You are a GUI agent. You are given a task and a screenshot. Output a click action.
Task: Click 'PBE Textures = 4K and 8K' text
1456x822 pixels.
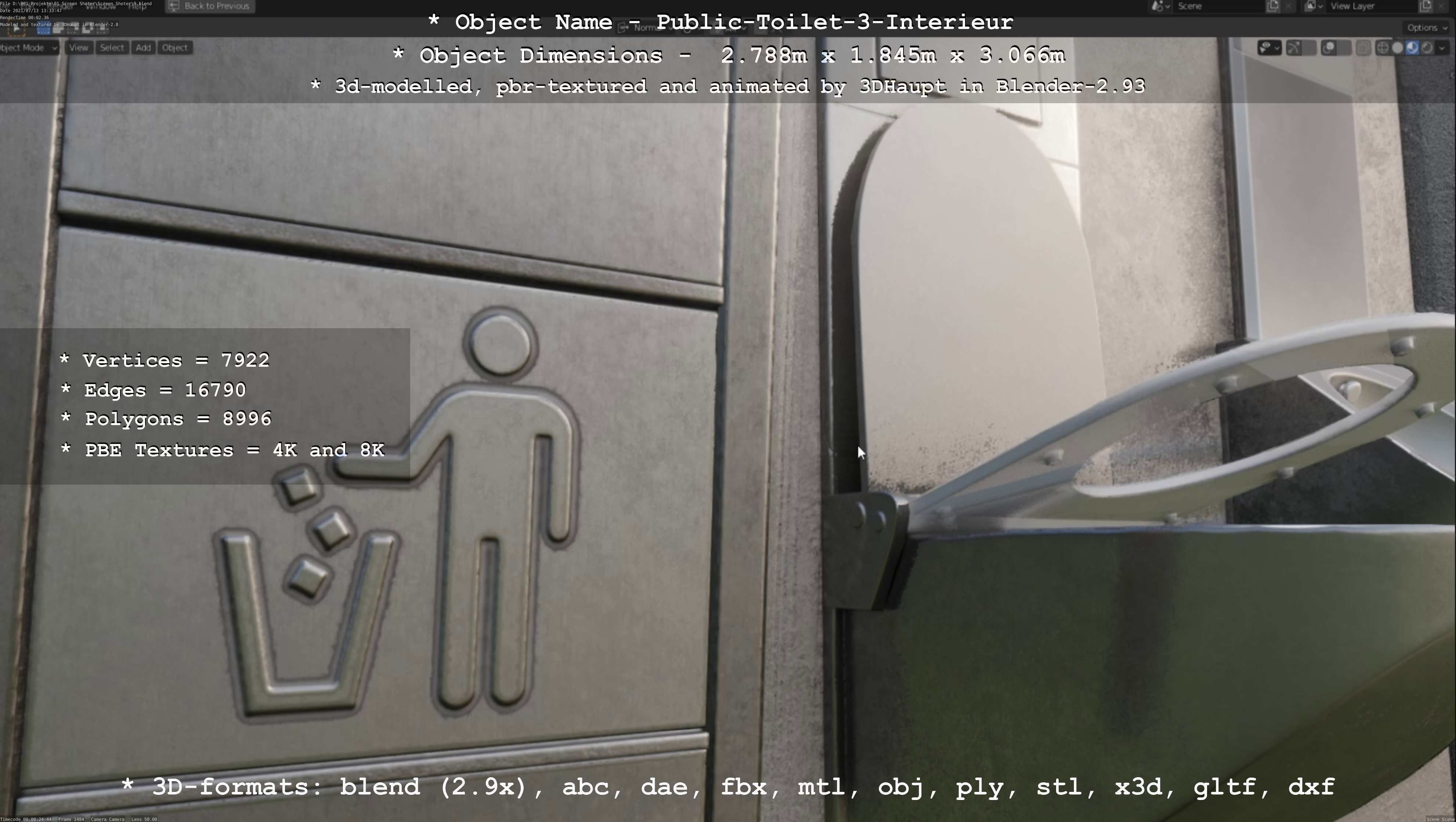coord(222,450)
